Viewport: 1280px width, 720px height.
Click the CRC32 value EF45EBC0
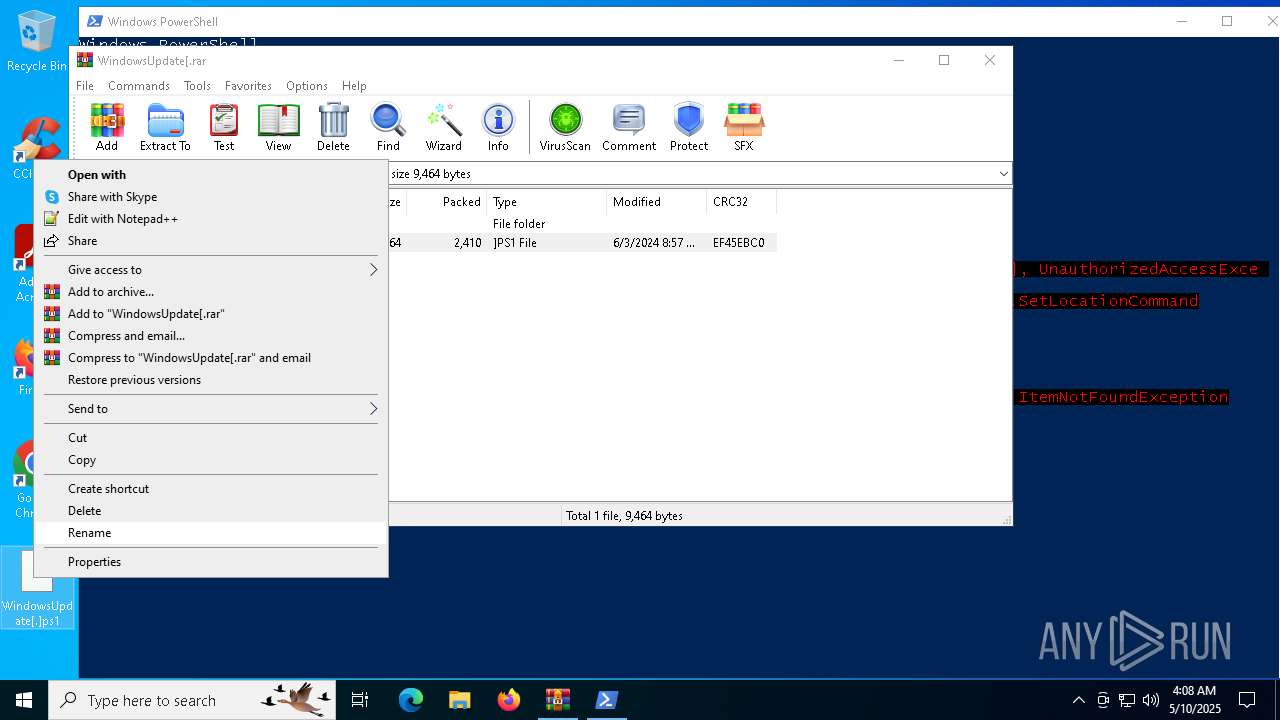pyautogui.click(x=739, y=243)
